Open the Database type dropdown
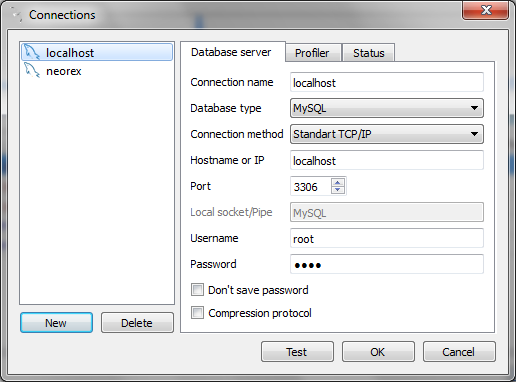516x382 pixels. (387, 108)
